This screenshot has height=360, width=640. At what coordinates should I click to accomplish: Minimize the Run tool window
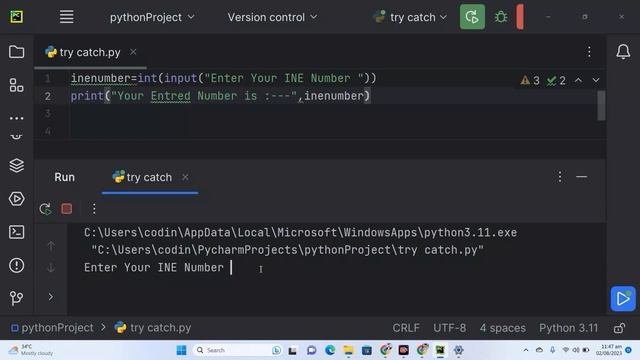coord(581,177)
